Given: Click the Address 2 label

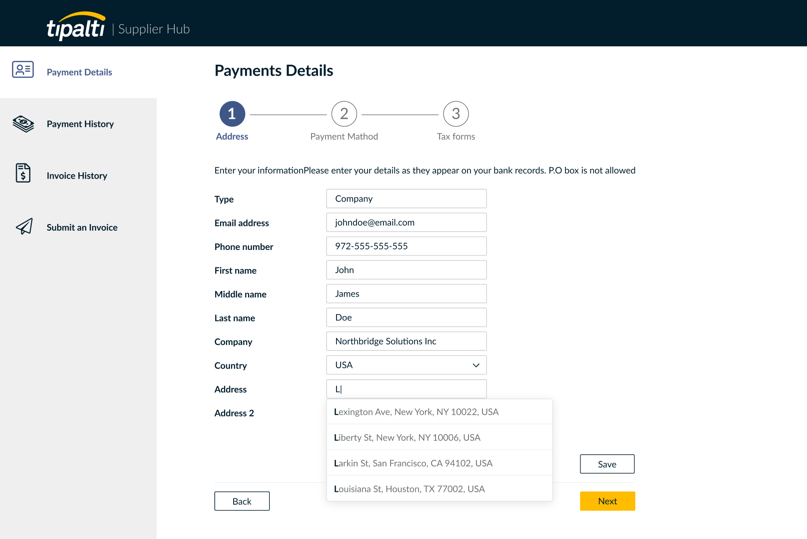Looking at the screenshot, I should (x=234, y=413).
